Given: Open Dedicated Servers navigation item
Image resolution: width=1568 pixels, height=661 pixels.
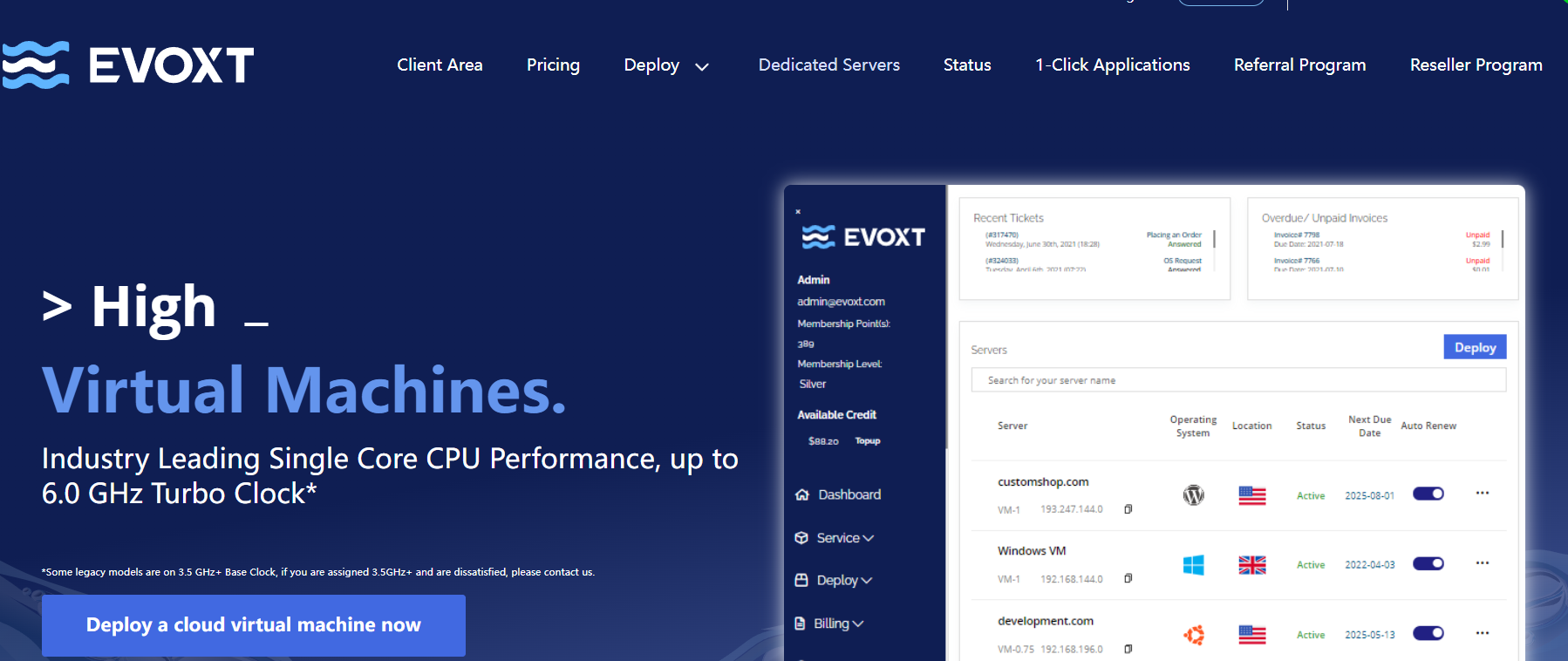Looking at the screenshot, I should pos(829,65).
